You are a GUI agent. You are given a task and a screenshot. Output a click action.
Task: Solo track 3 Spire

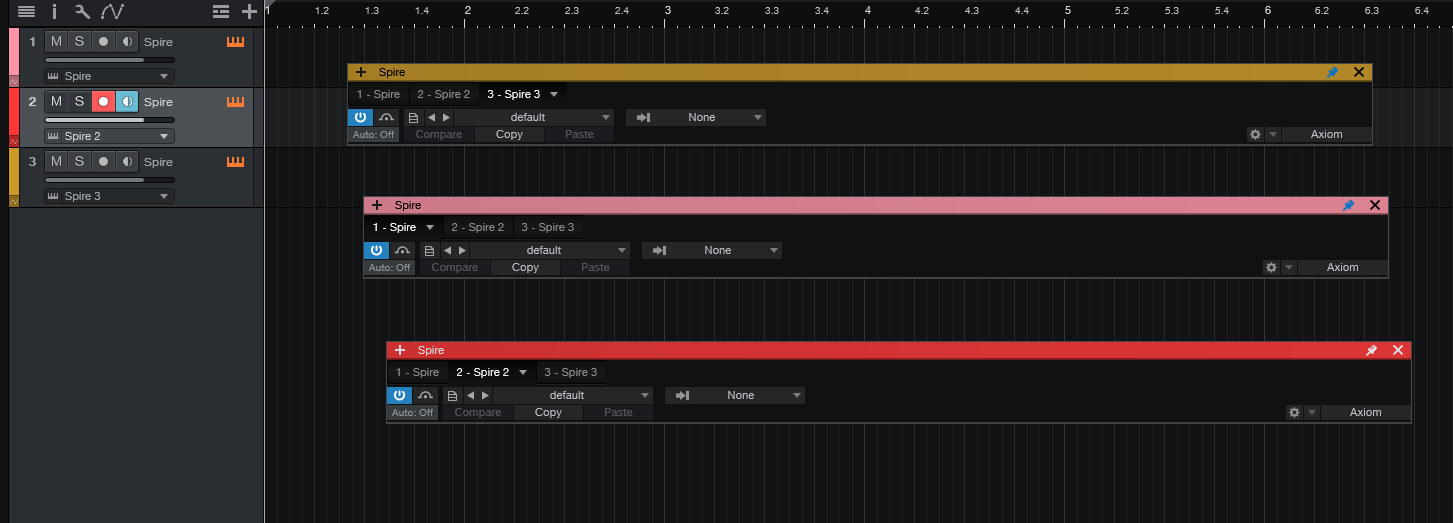(x=79, y=162)
